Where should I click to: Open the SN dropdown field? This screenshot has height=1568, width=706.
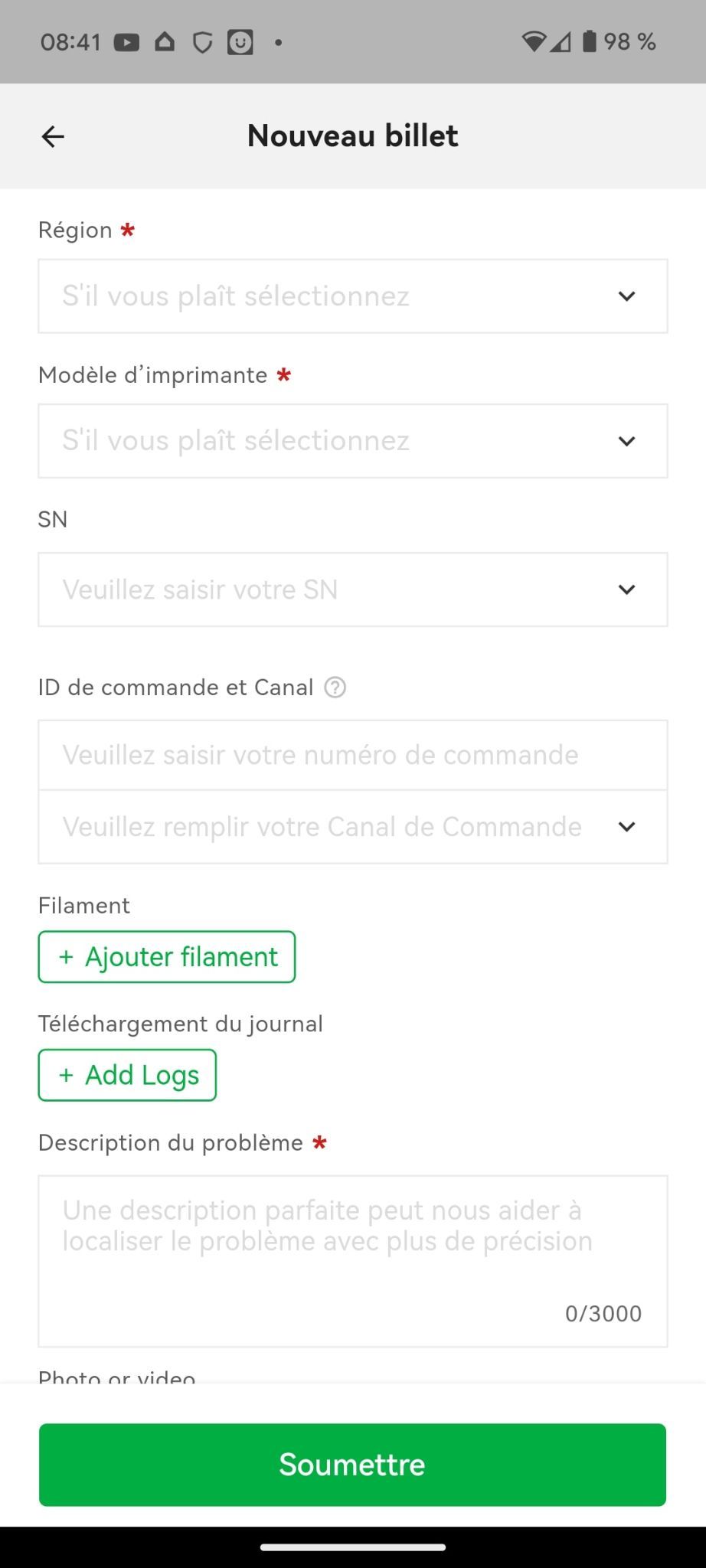click(352, 590)
